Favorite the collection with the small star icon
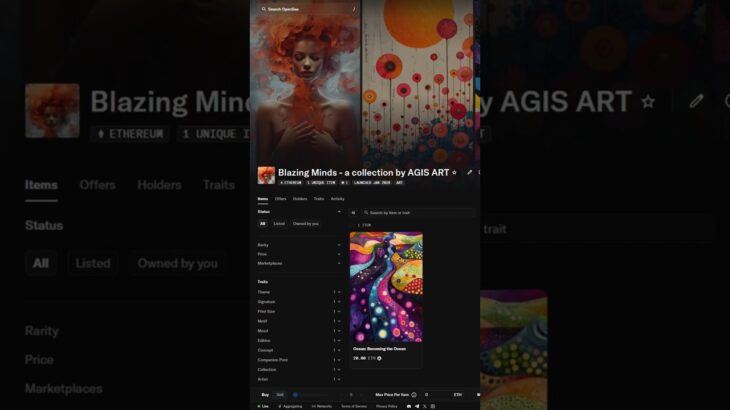The image size is (730, 410). point(454,173)
